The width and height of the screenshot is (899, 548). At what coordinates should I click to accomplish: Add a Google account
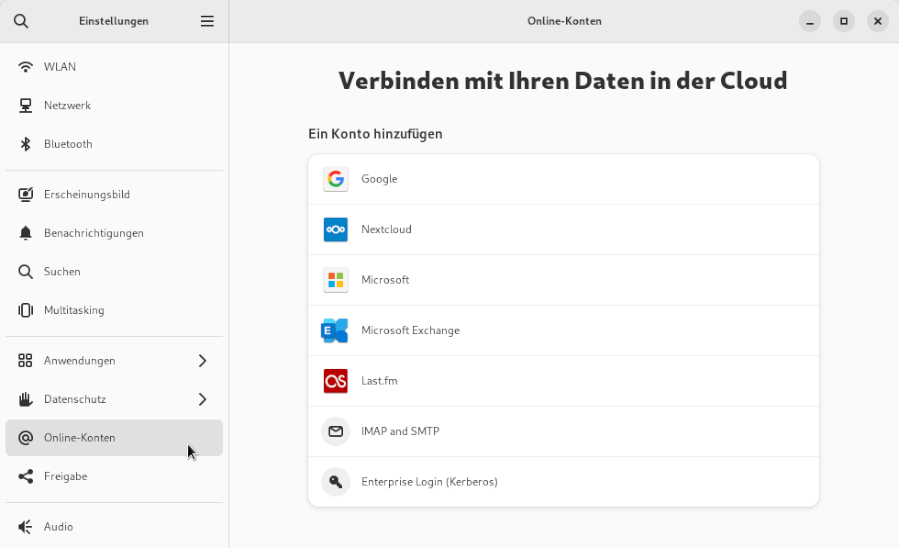[564, 179]
